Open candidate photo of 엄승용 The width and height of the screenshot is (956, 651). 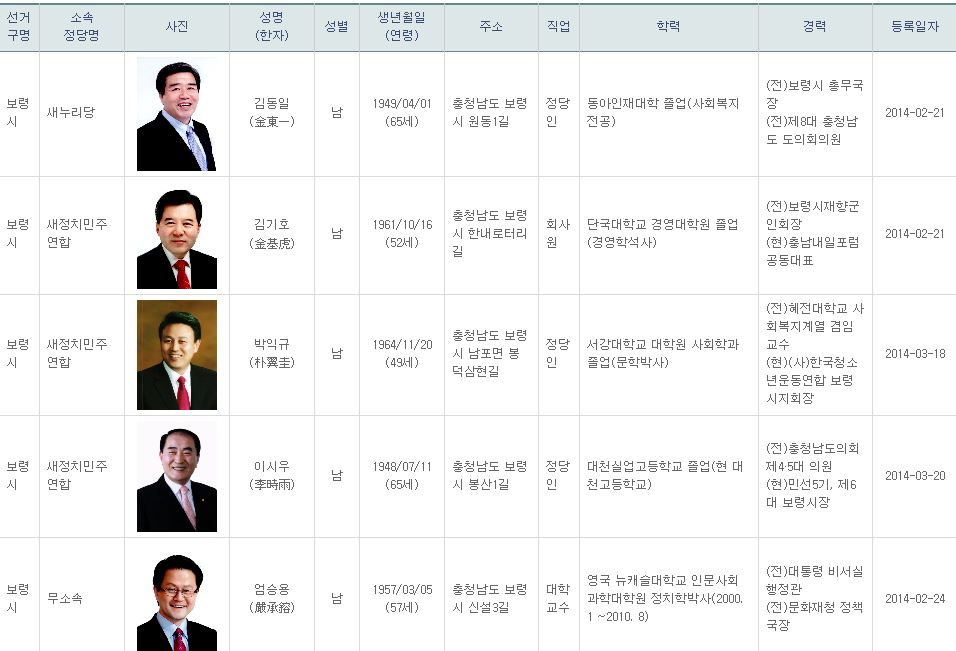[177, 600]
